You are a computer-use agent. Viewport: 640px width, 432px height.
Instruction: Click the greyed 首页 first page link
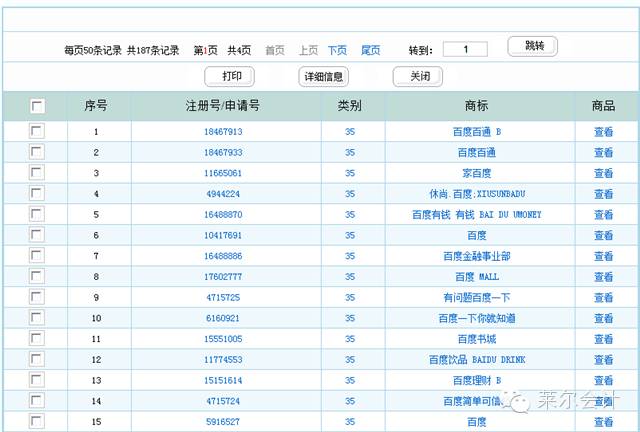(275, 51)
